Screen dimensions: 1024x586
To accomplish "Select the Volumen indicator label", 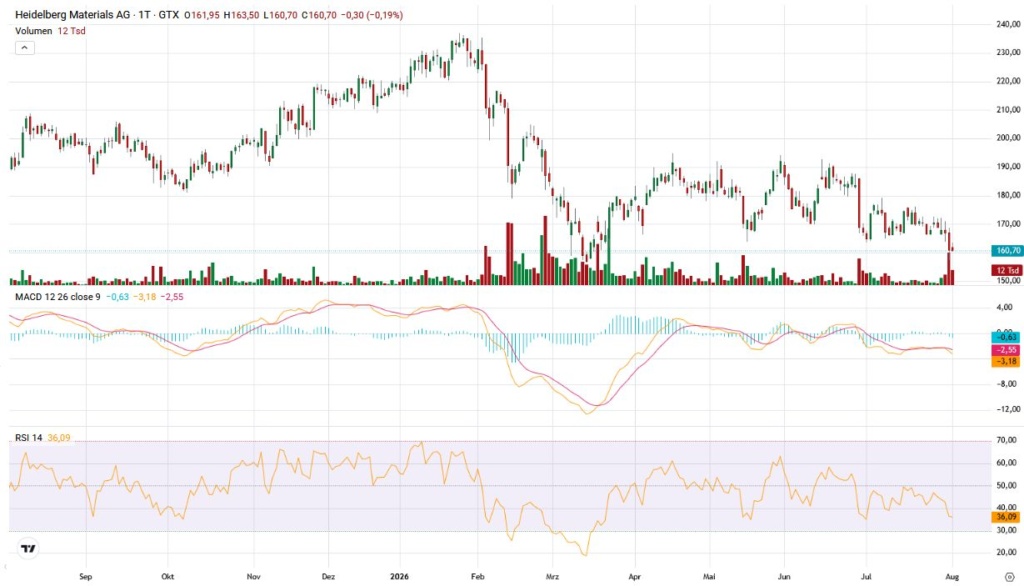I will pyautogui.click(x=33, y=31).
